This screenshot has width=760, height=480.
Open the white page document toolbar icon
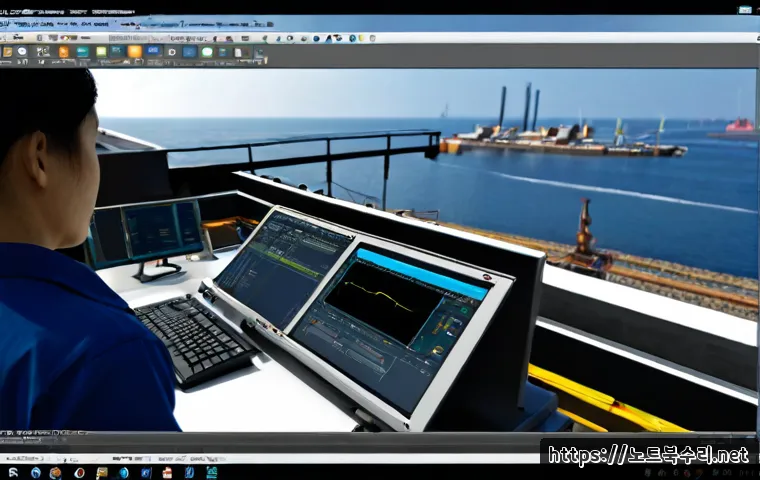pos(238,52)
